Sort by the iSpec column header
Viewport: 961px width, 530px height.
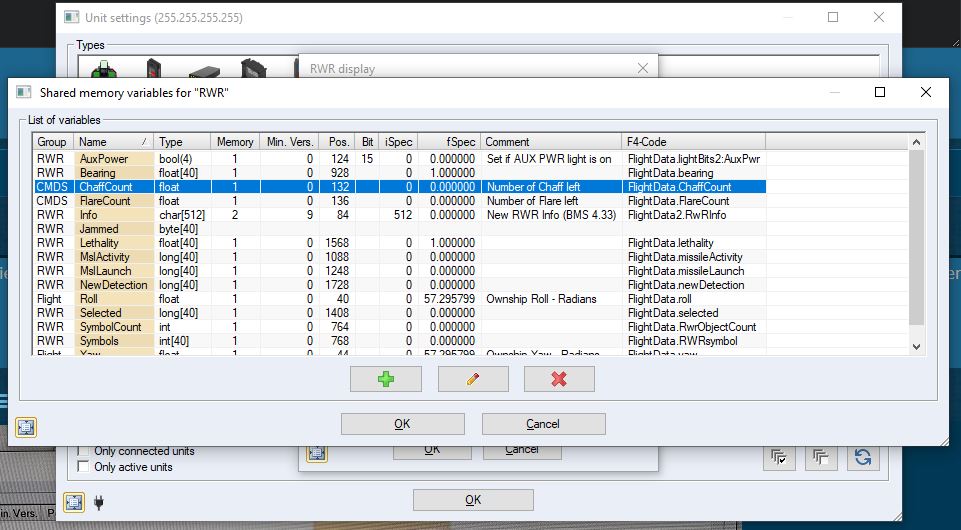(398, 142)
